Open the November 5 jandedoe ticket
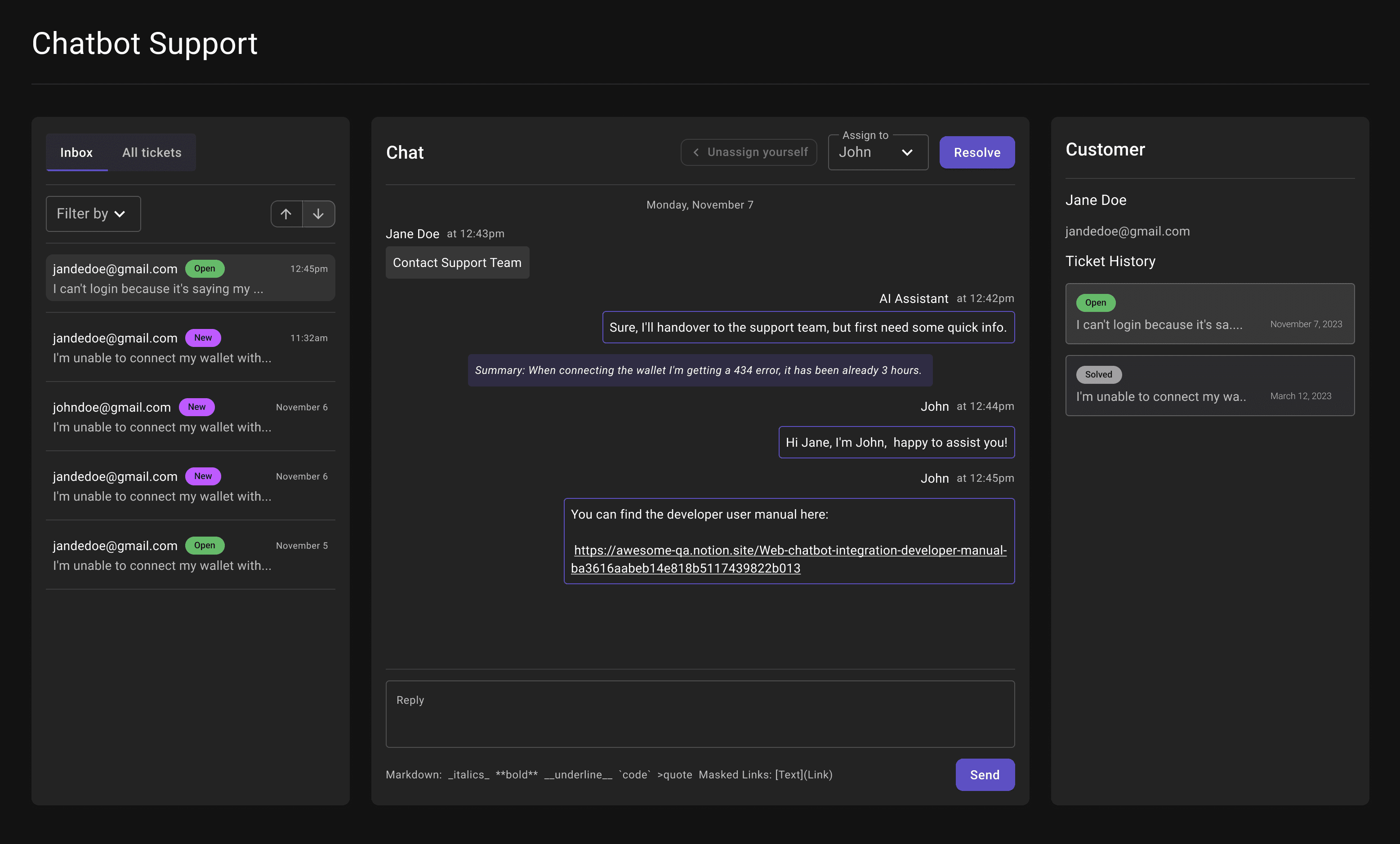Screen dimensions: 1400x844 190,555
